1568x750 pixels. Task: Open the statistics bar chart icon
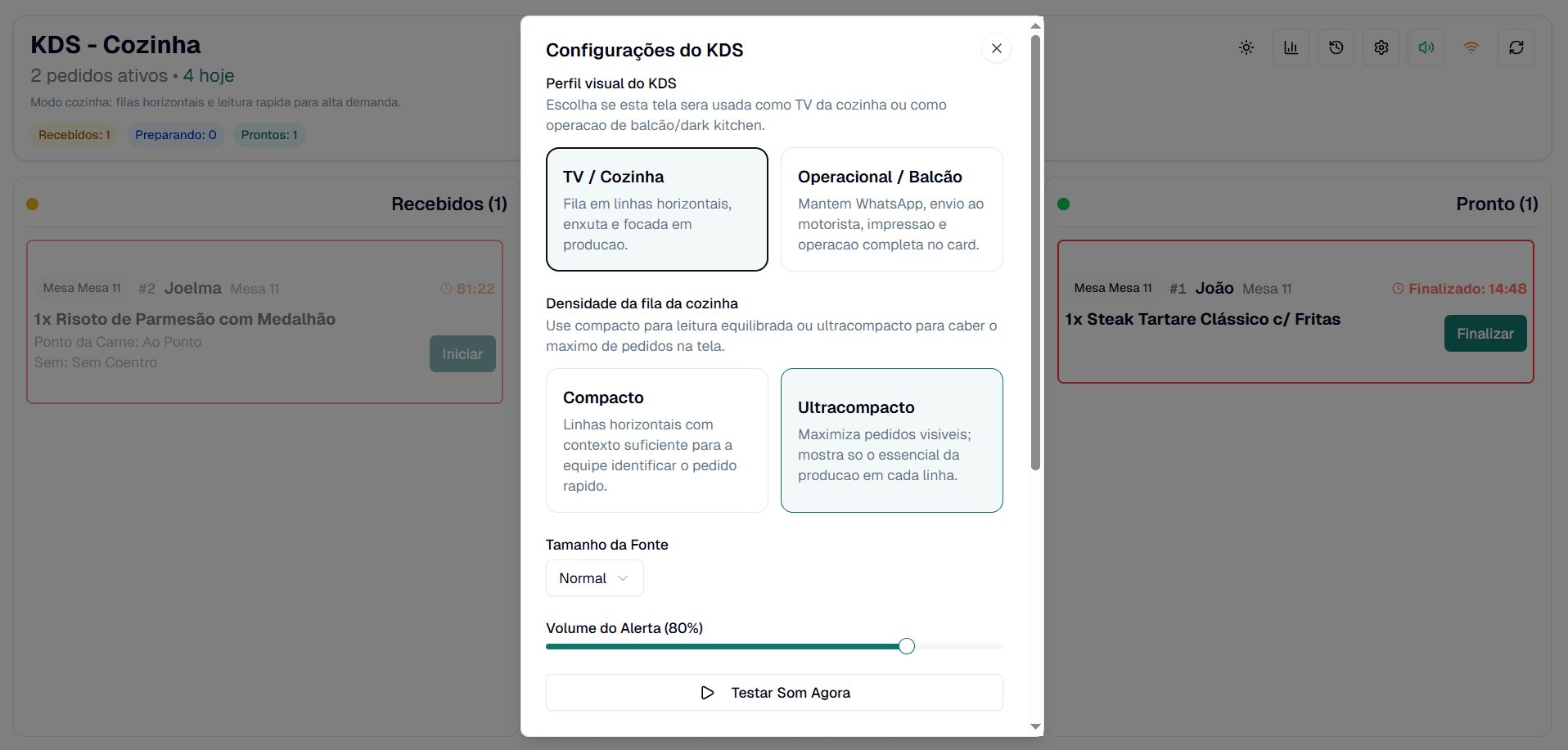[1291, 47]
